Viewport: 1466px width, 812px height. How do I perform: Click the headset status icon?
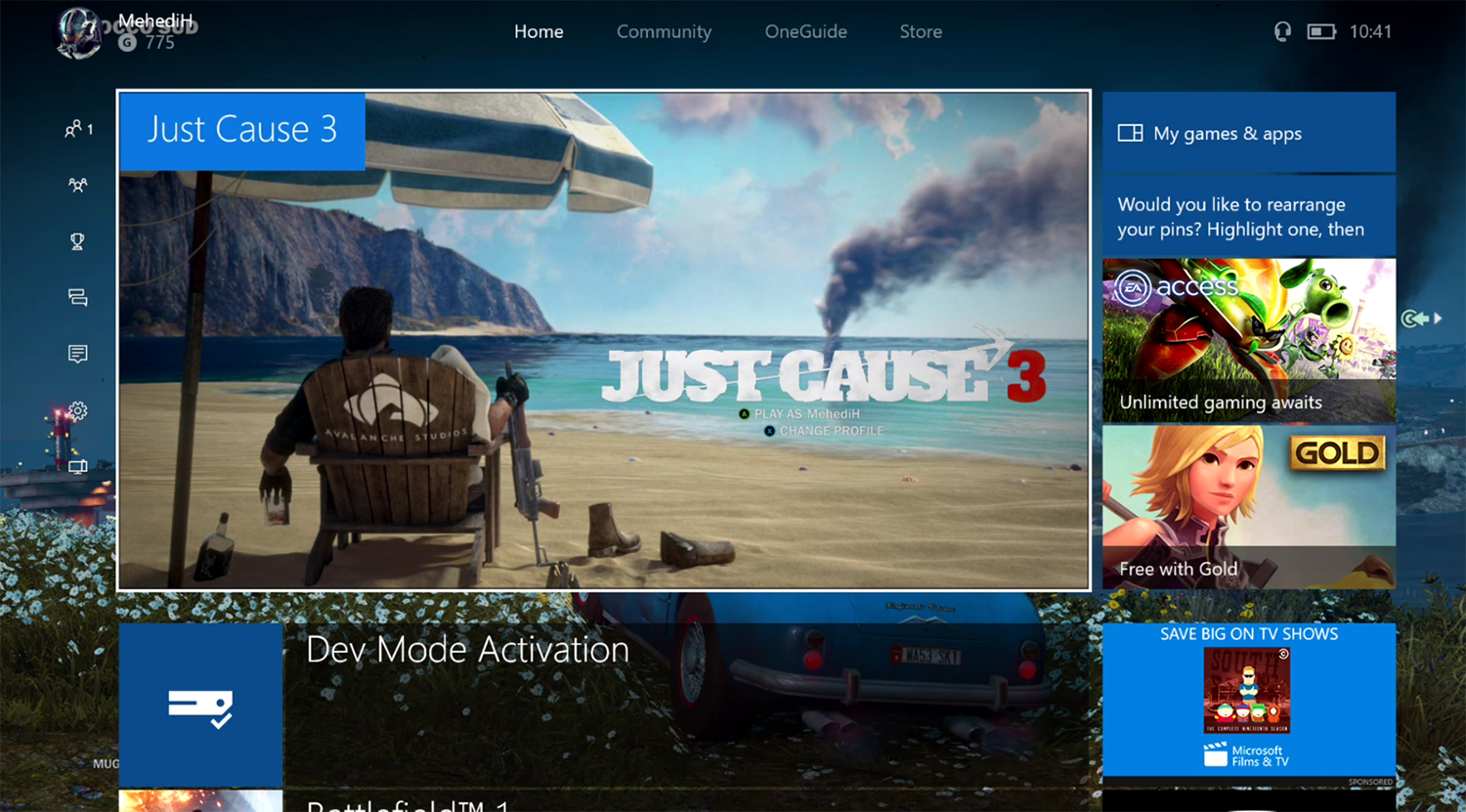point(1282,31)
